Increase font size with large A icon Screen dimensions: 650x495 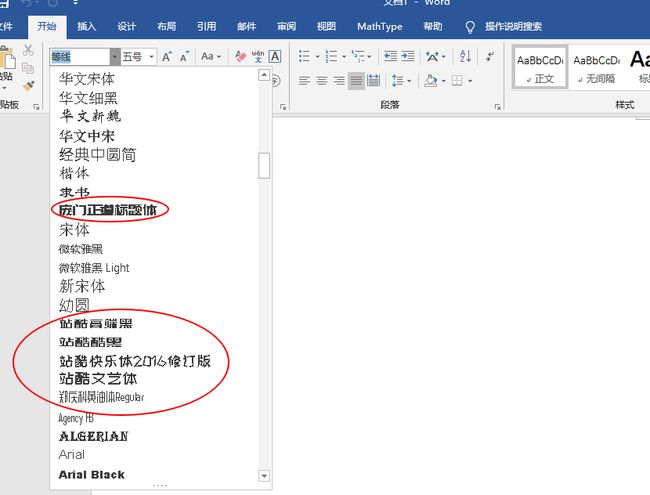coord(167,56)
